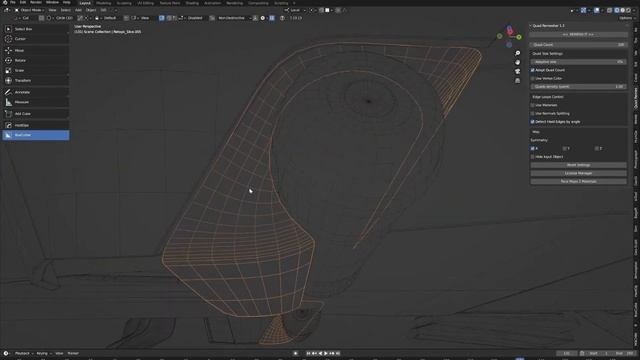Switch perspective/orthographic grid icon
The width and height of the screenshot is (640, 360).
click(x=518, y=80)
